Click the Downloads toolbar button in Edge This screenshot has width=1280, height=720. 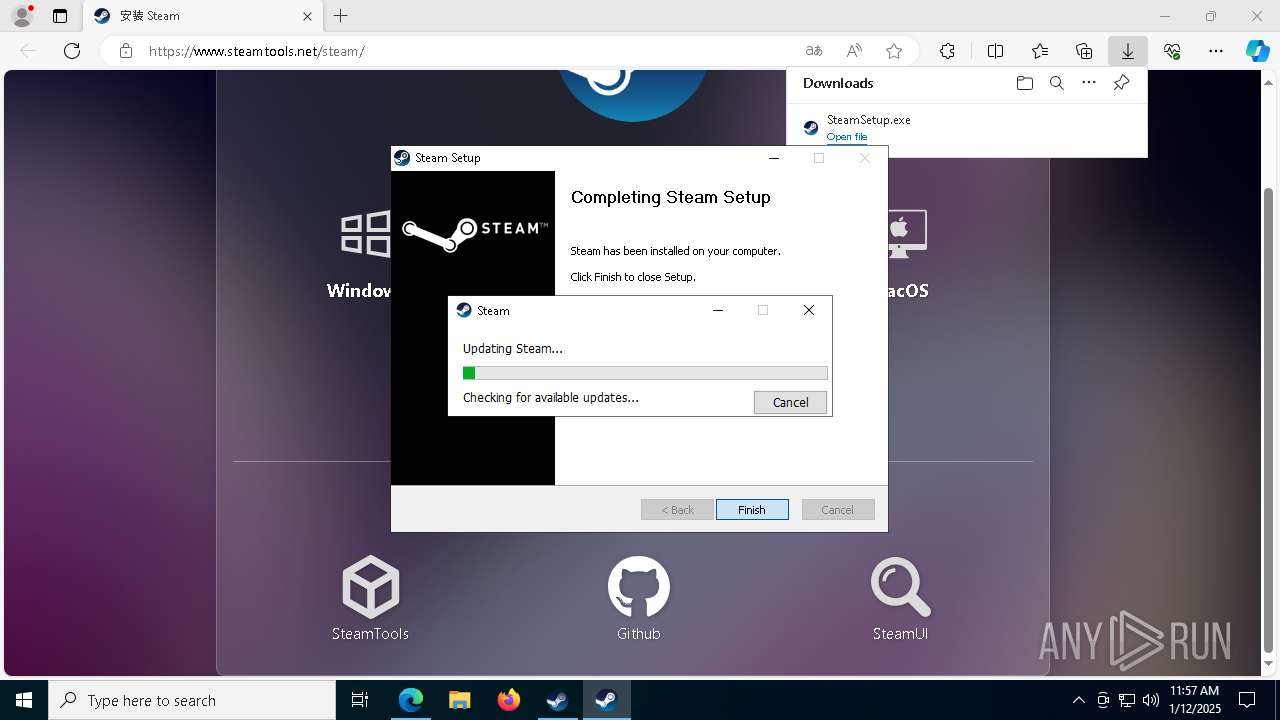(1127, 51)
